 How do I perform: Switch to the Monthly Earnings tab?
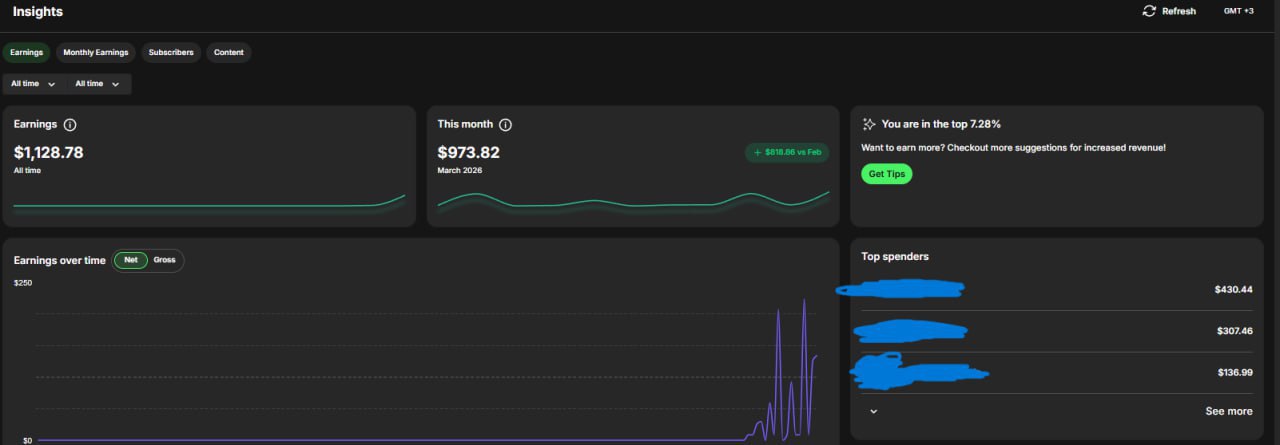pyautogui.click(x=96, y=52)
